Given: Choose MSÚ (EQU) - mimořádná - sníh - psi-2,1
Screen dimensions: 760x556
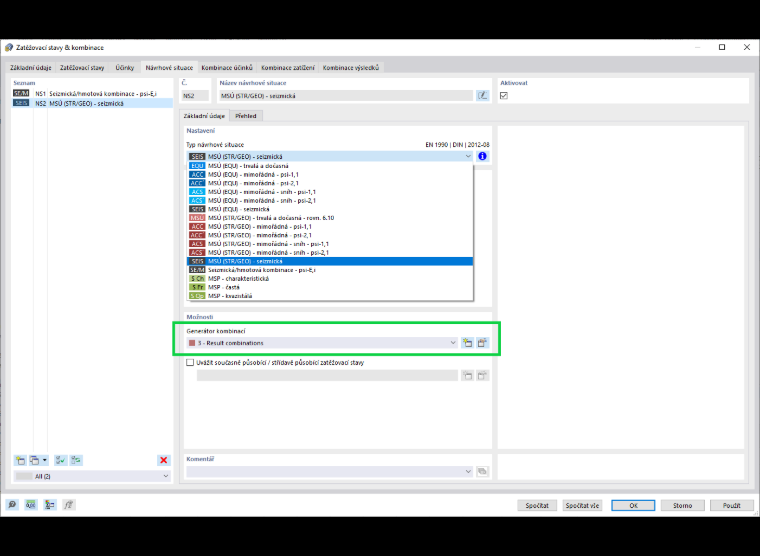Looking at the screenshot, I should (x=330, y=201).
